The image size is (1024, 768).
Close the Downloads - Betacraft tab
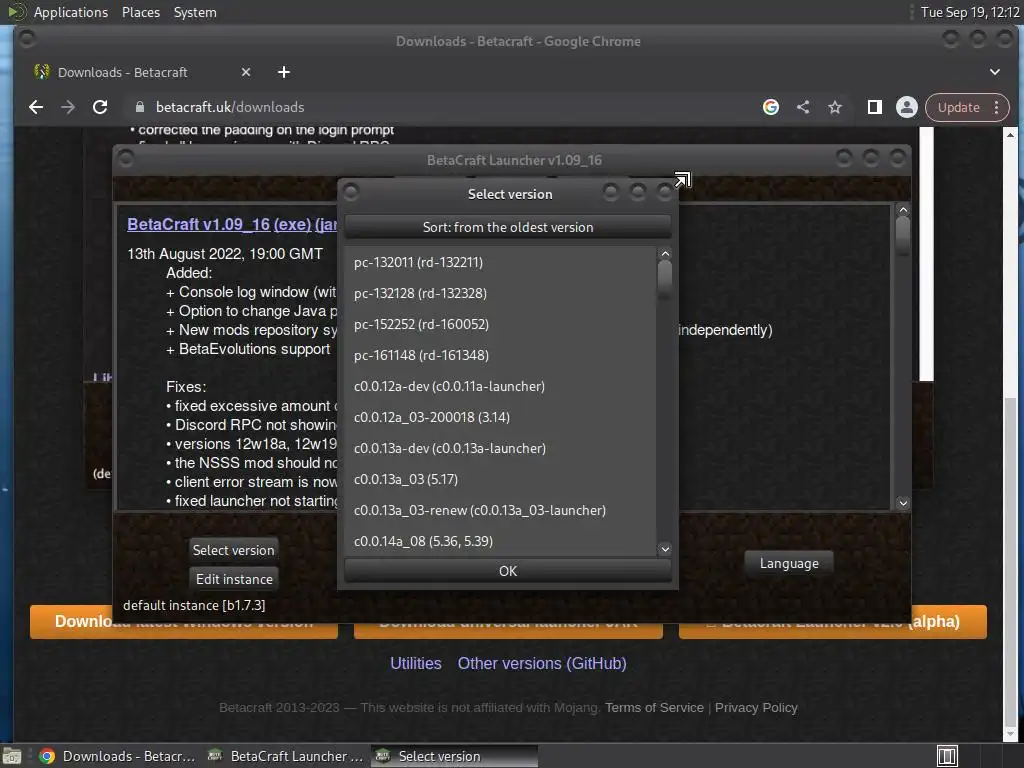click(x=246, y=72)
